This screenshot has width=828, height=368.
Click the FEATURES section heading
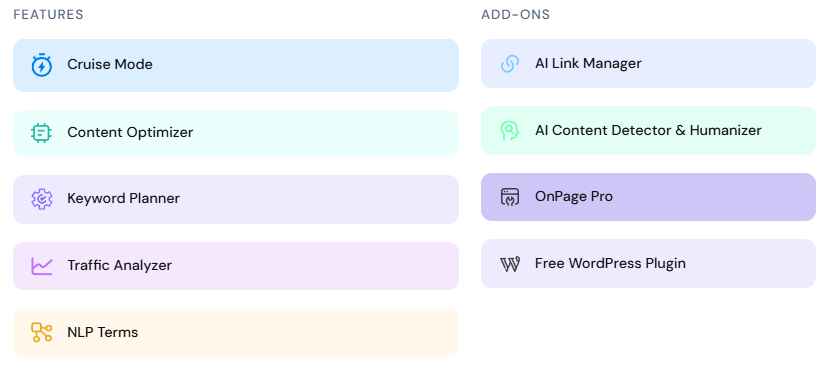49,15
